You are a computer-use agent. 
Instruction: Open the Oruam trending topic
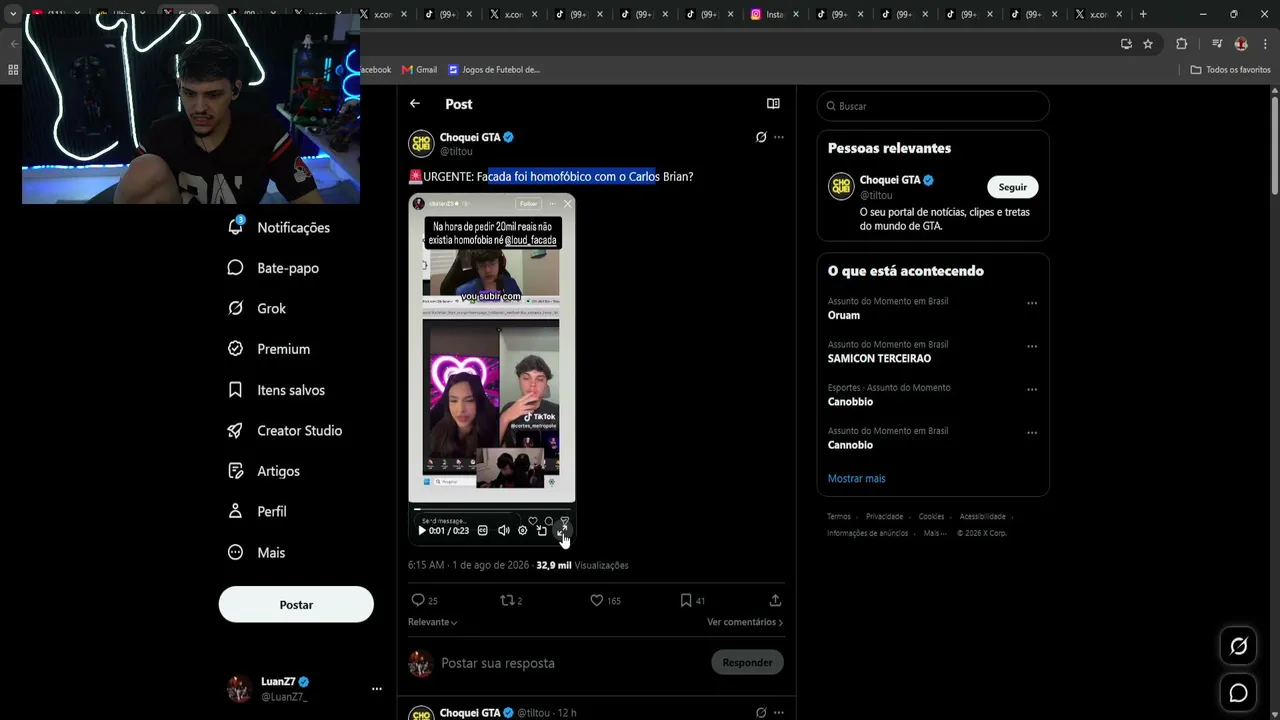point(844,315)
